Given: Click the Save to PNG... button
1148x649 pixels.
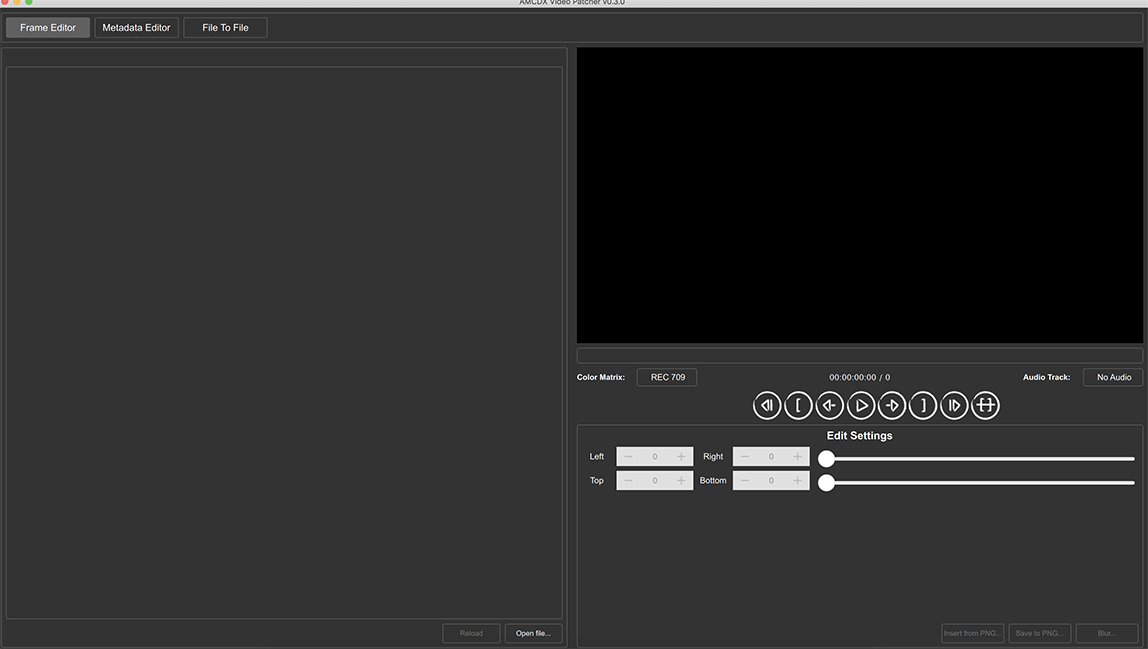Looking at the screenshot, I should pyautogui.click(x=1040, y=634).
